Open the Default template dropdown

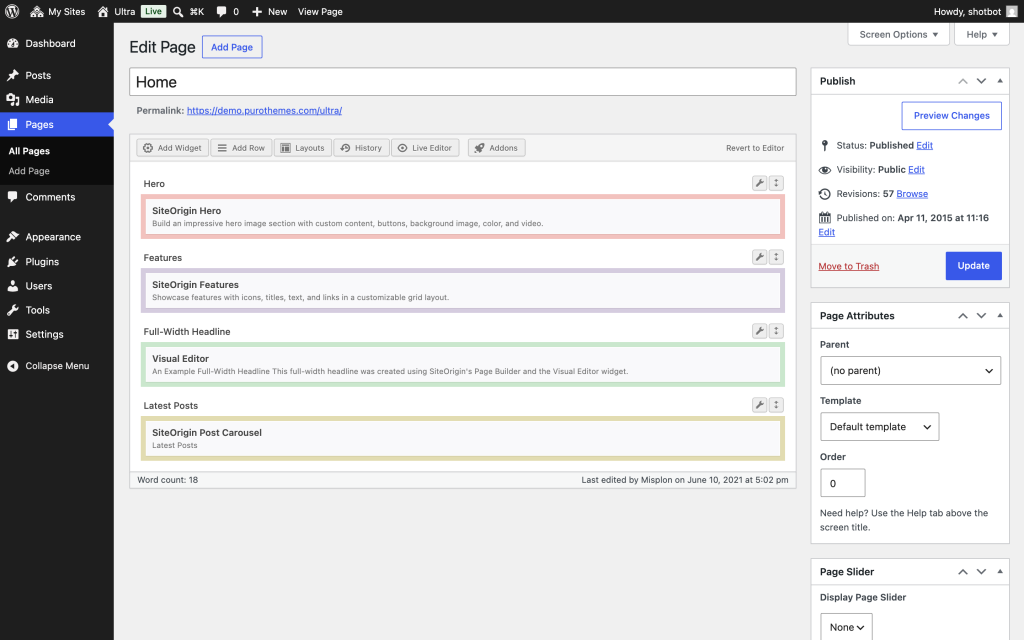(879, 426)
